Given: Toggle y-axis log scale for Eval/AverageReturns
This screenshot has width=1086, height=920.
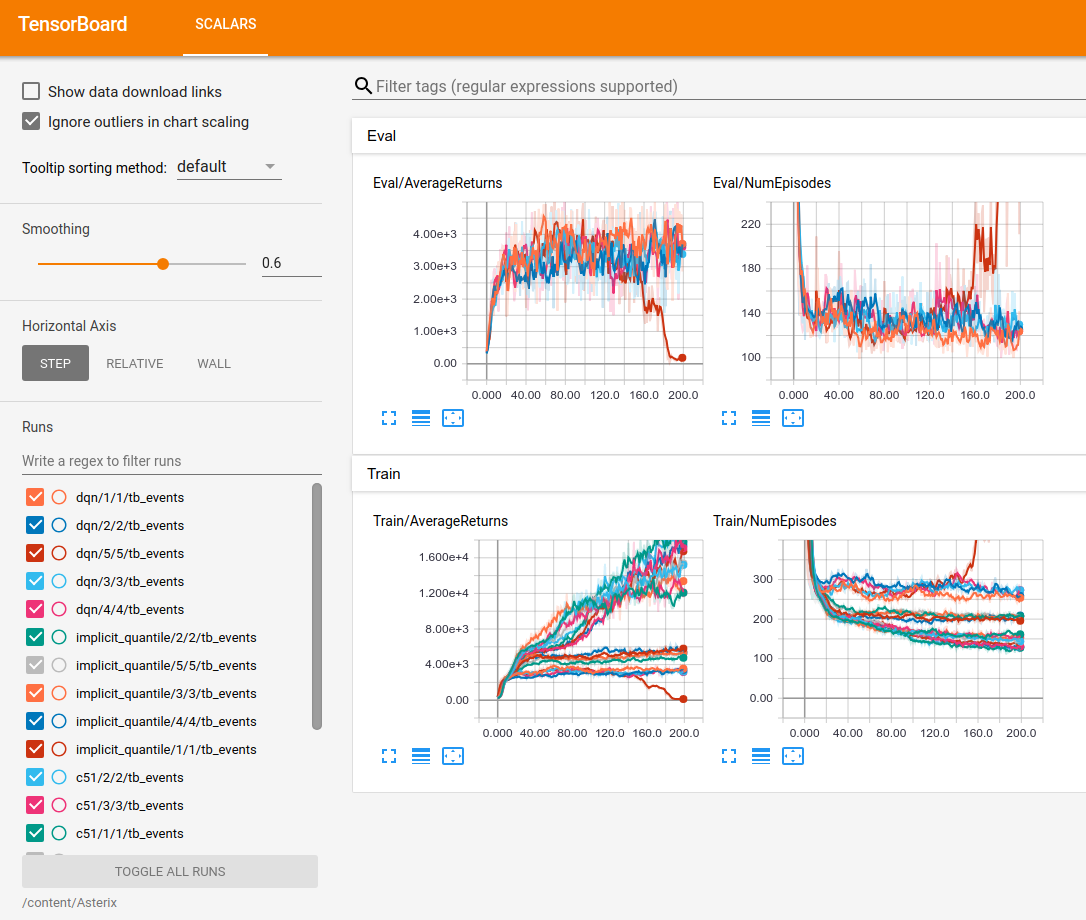Looking at the screenshot, I should (x=421, y=418).
